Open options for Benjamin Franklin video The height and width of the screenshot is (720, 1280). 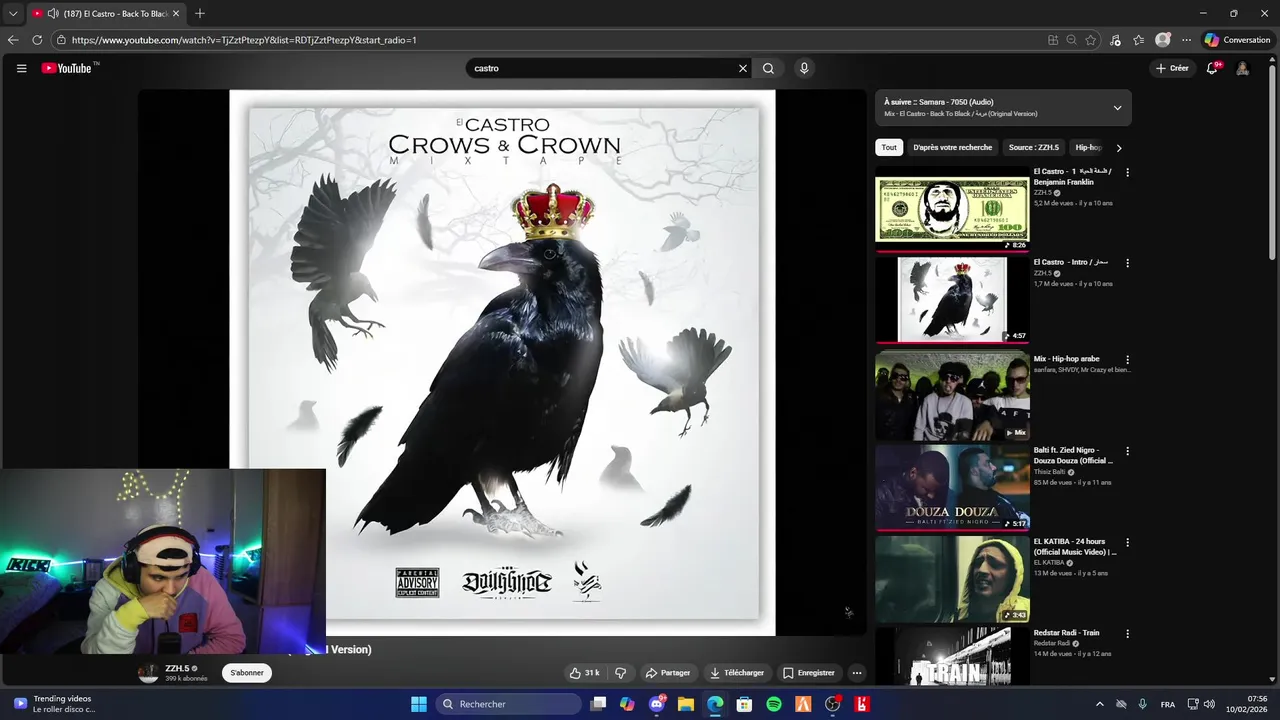click(x=1127, y=172)
